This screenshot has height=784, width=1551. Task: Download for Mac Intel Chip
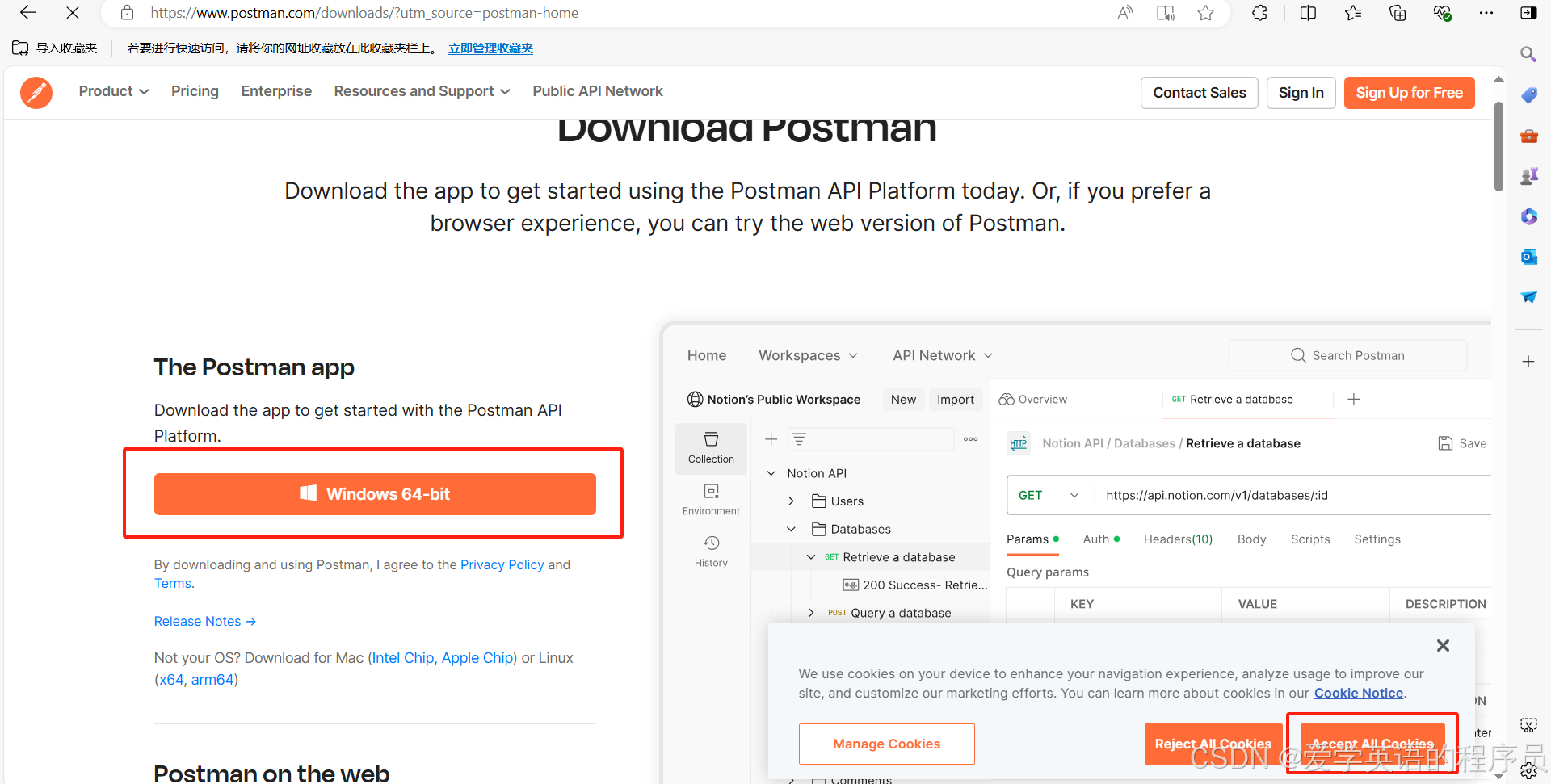(x=403, y=658)
